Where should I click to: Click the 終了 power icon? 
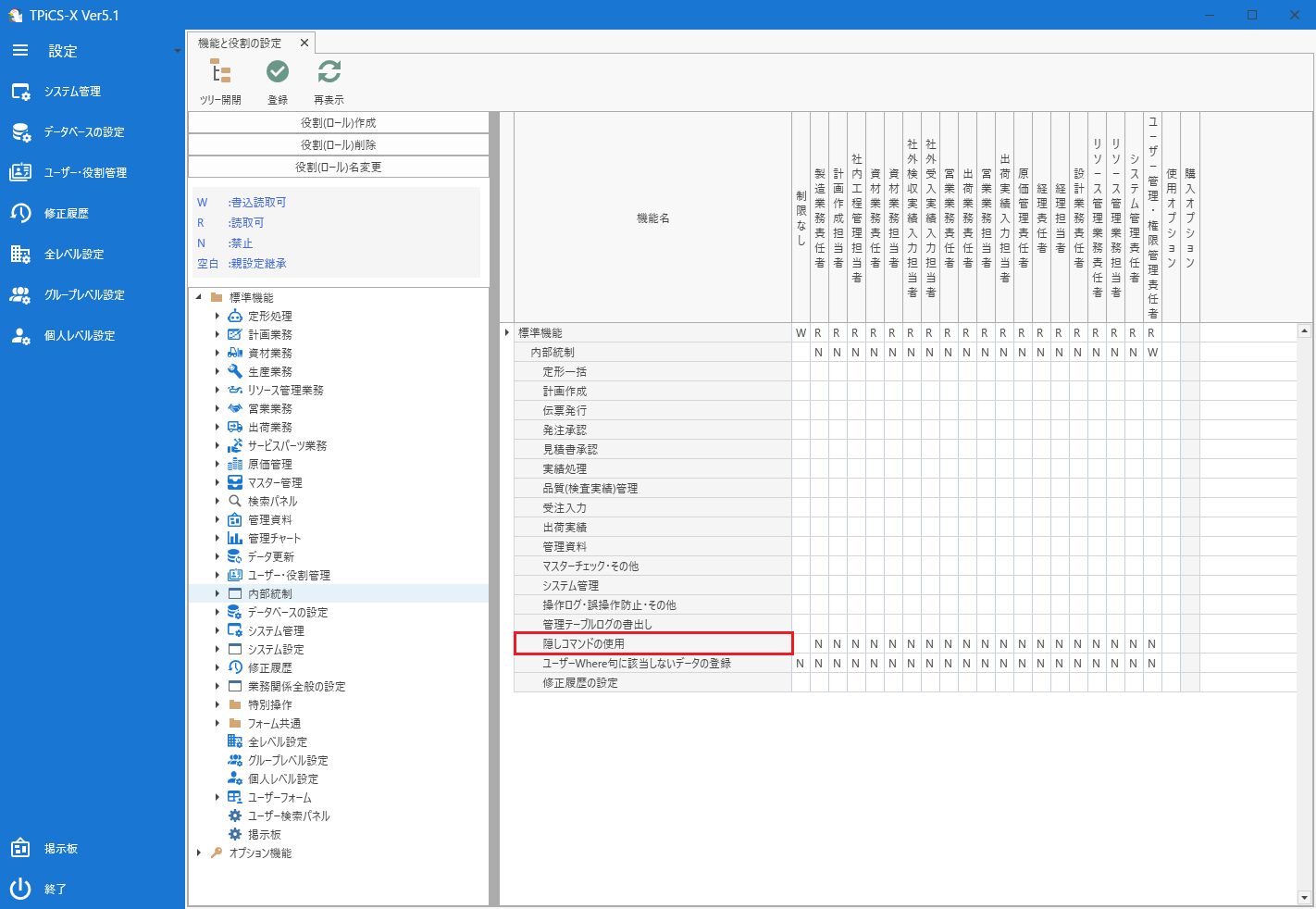pyautogui.click(x=20, y=889)
